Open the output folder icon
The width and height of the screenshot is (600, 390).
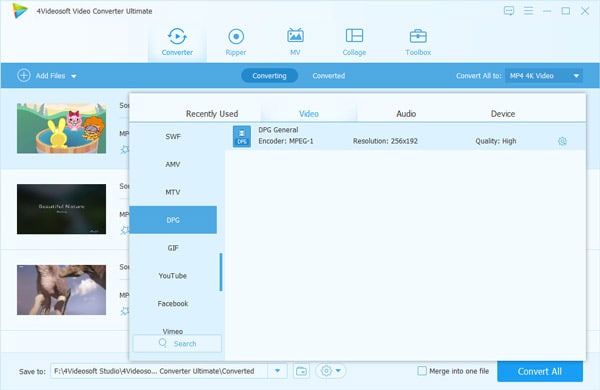(302, 371)
